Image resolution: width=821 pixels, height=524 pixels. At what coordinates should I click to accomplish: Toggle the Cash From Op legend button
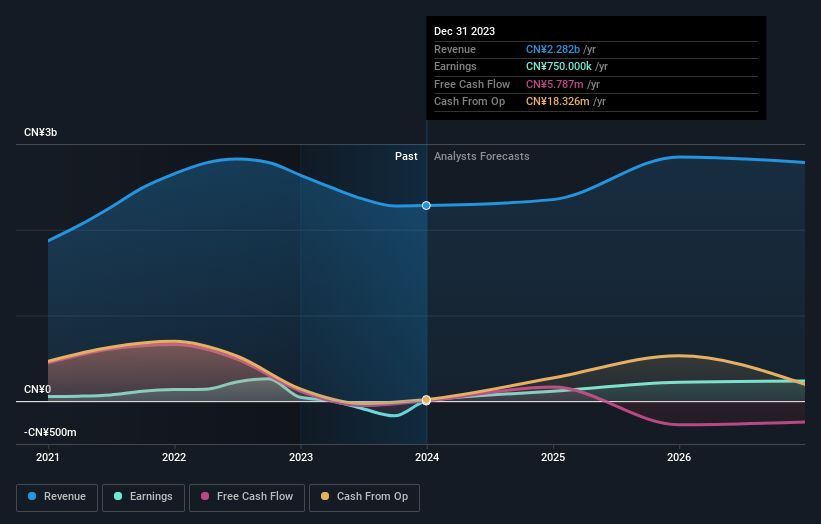coord(364,497)
